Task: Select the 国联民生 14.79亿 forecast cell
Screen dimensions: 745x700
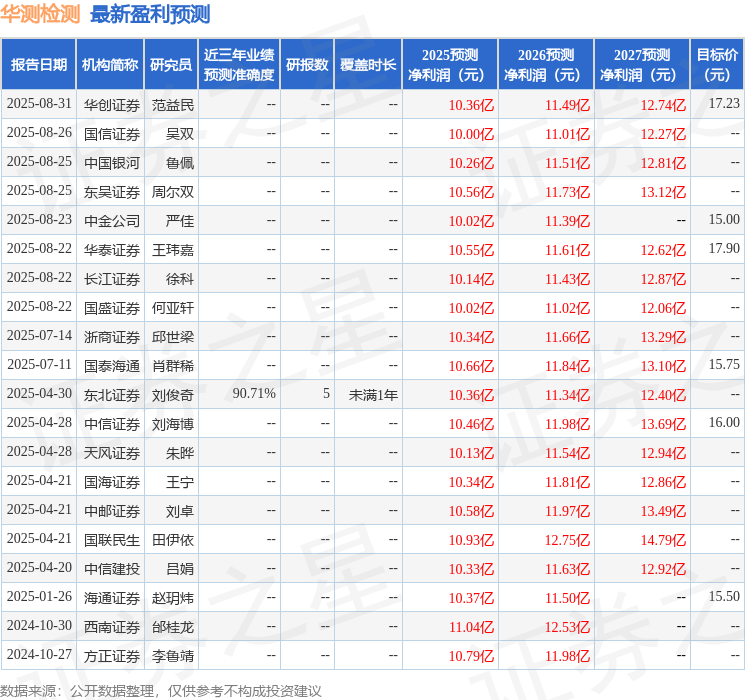Action: 663,540
